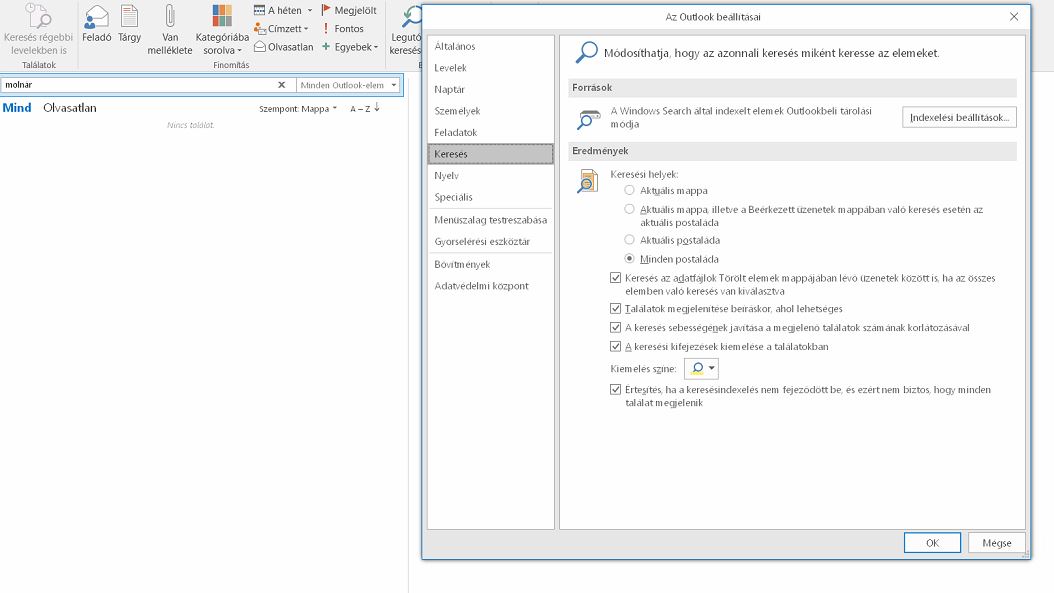This screenshot has width=1054, height=593.
Task: Open the Adatvédelmi központ category
Action: [490, 286]
